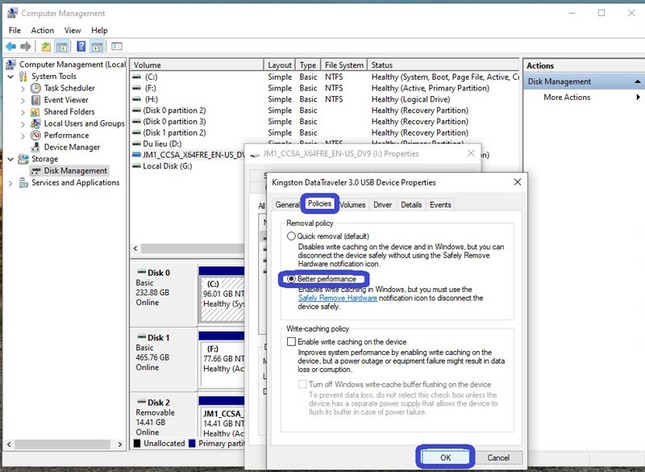This screenshot has height=472, width=645.
Task: Click the Back arrow toolbar icon
Action: [x=11, y=47]
